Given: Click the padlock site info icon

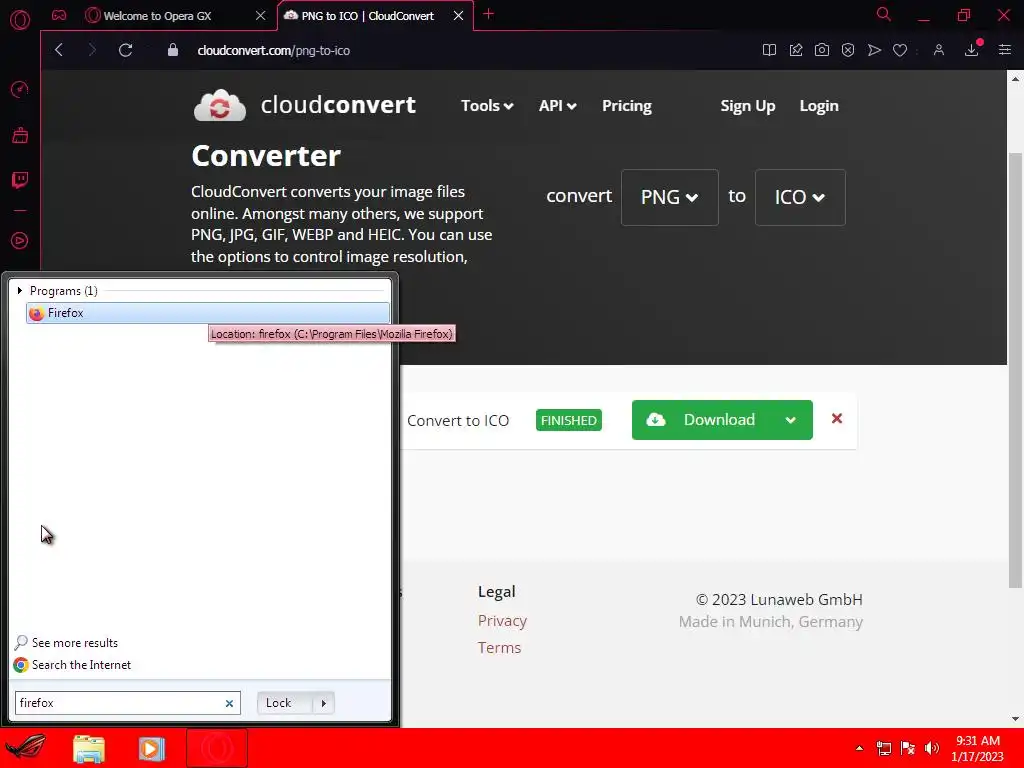Looking at the screenshot, I should click(x=173, y=50).
